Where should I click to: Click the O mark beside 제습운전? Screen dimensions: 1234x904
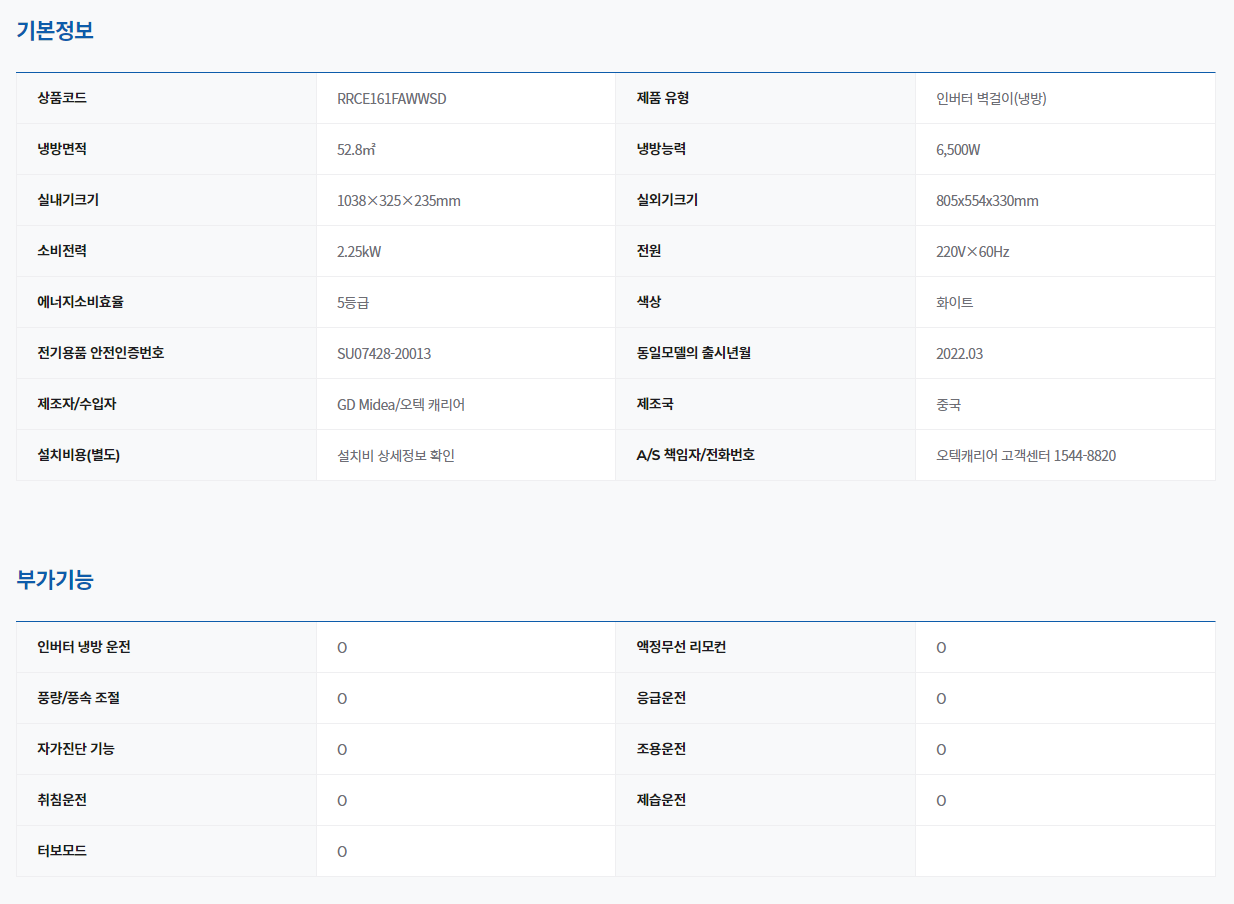point(941,801)
